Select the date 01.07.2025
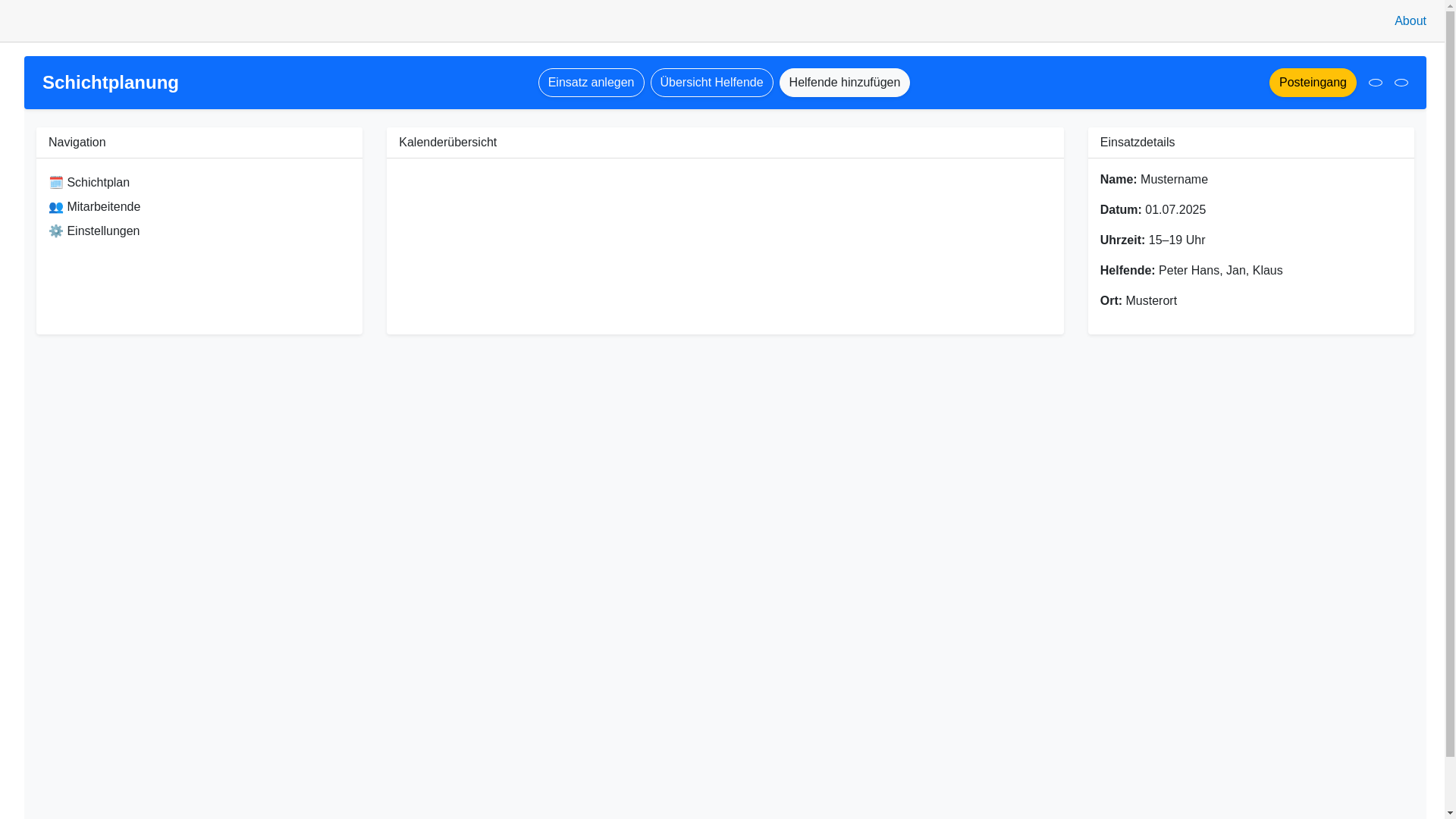Image resolution: width=1456 pixels, height=819 pixels. coord(1175,210)
